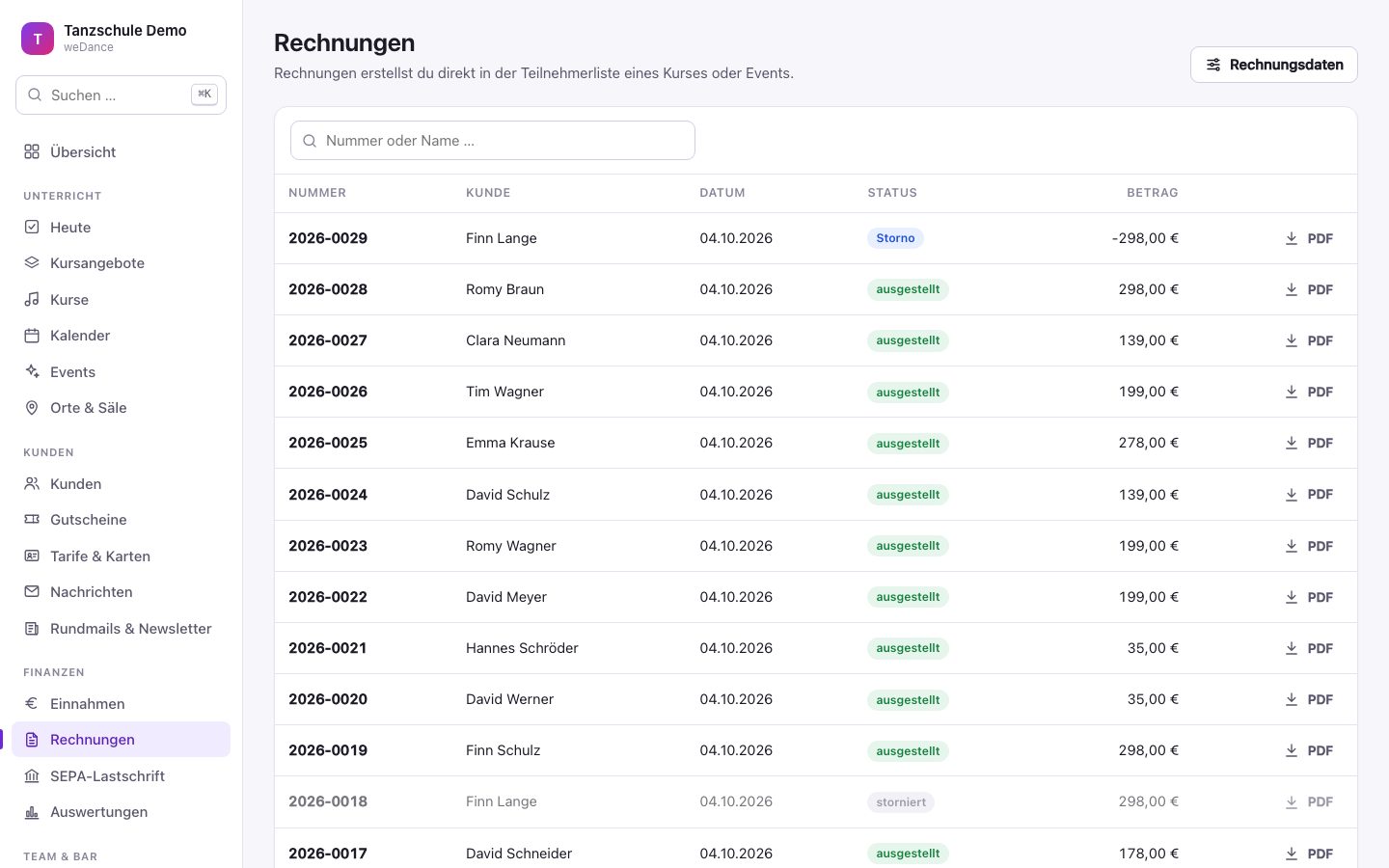Screen dimensions: 1389x868
Task: Download PDF for invoice 2026-0029
Action: 1309,238
